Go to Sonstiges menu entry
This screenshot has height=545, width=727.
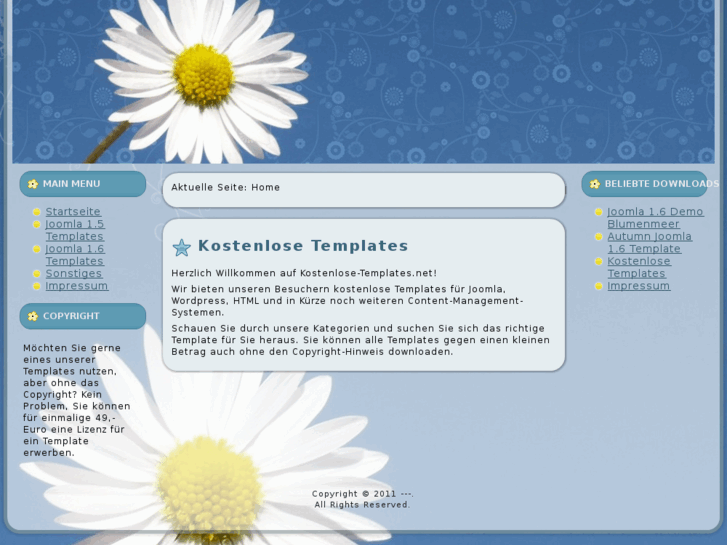[x=74, y=273]
